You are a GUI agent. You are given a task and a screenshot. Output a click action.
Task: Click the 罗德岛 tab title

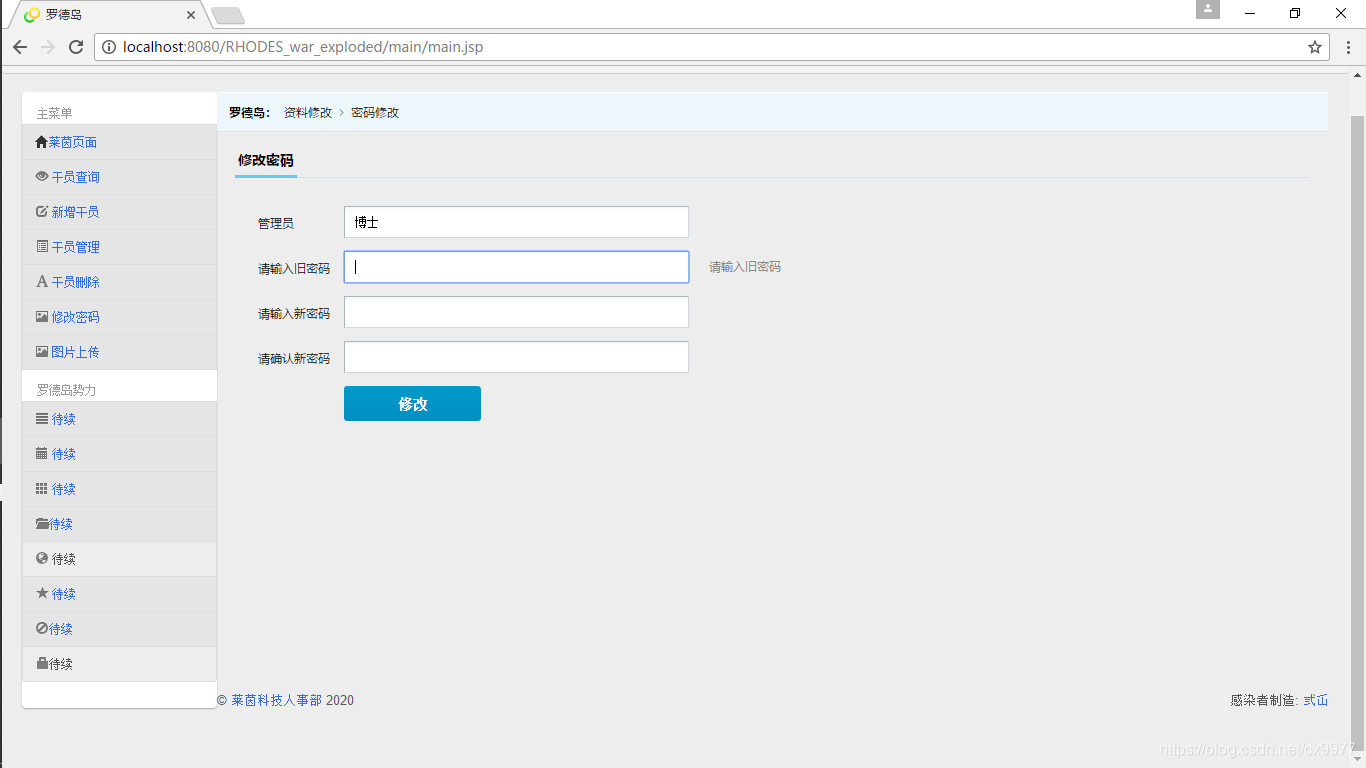[64, 15]
